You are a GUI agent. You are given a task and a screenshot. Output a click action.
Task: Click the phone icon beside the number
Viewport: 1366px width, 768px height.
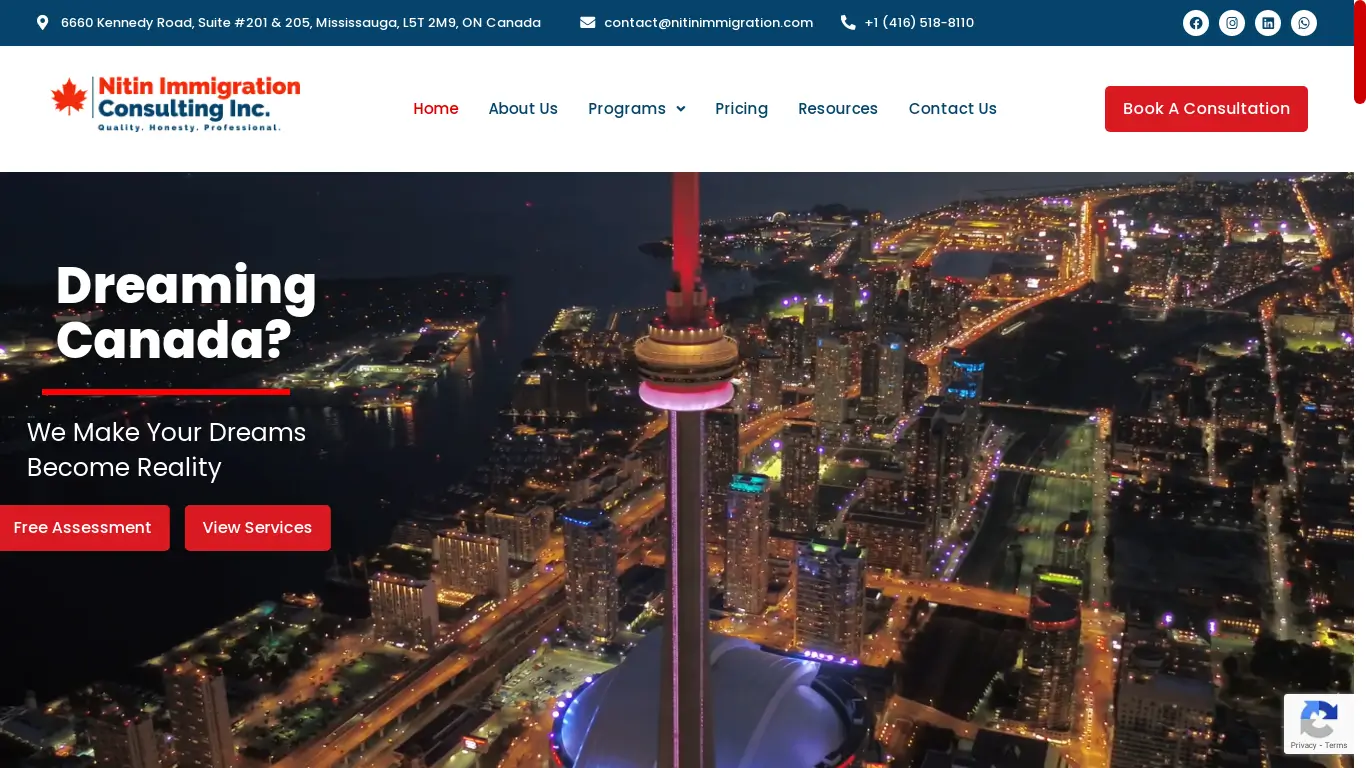click(848, 22)
